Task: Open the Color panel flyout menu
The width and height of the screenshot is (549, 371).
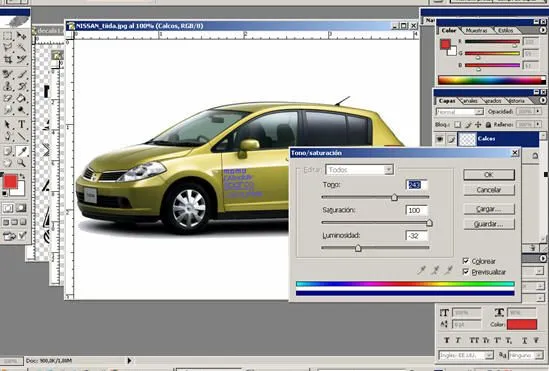Action: (543, 30)
